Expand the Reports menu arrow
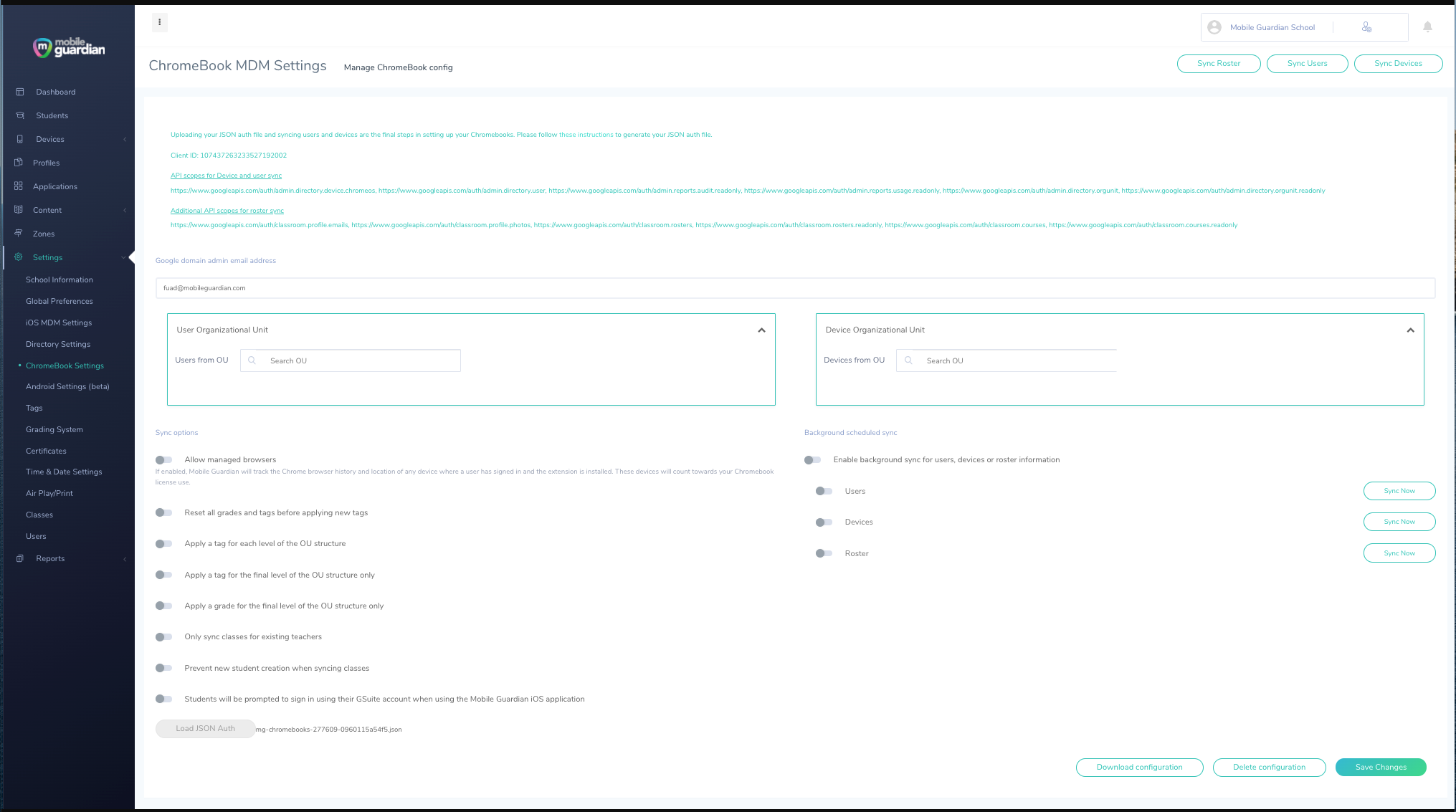 point(125,558)
